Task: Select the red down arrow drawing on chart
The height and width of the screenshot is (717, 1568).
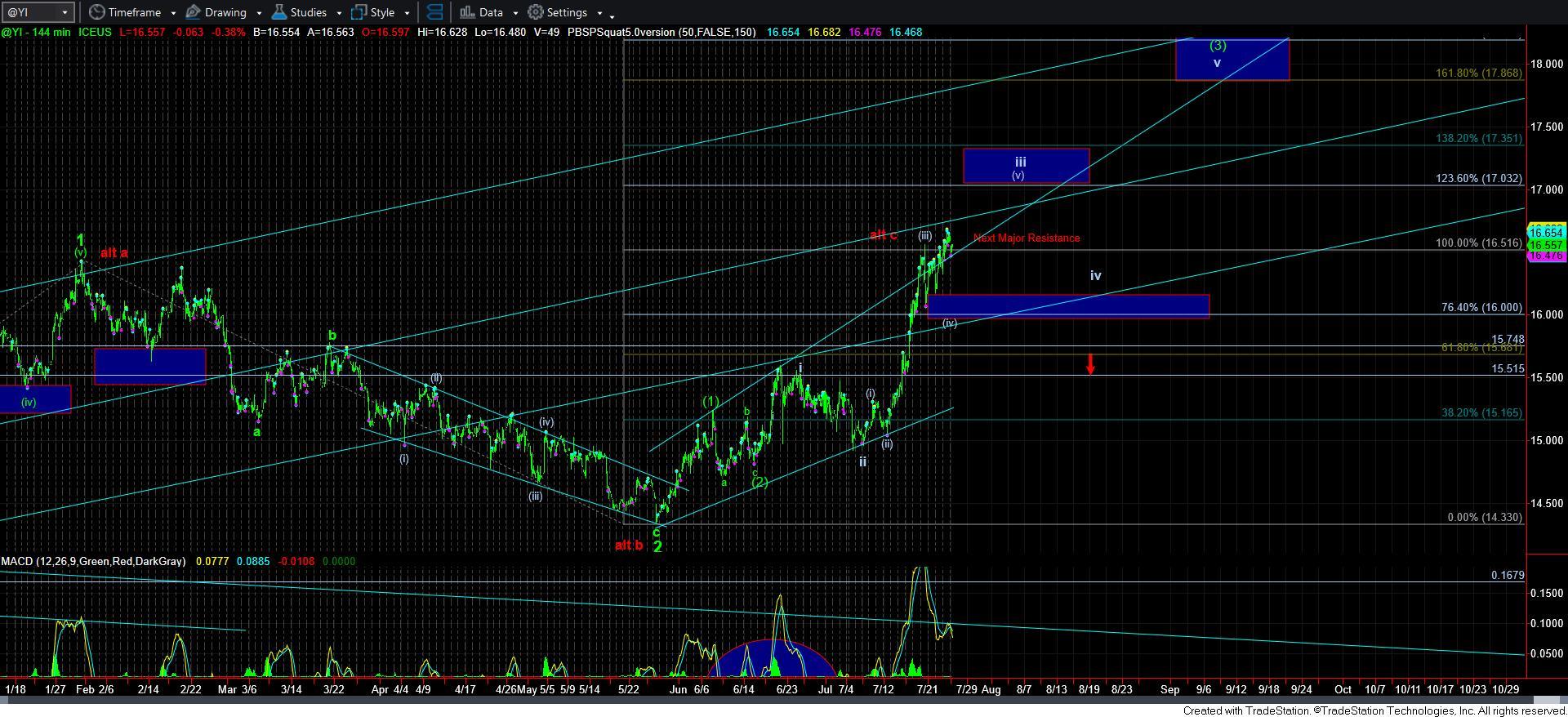Action: (1090, 364)
